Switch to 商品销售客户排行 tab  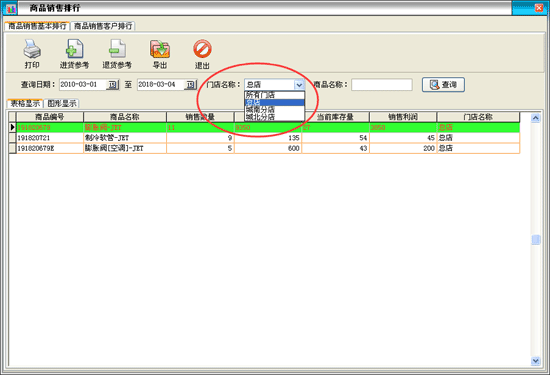click(103, 26)
